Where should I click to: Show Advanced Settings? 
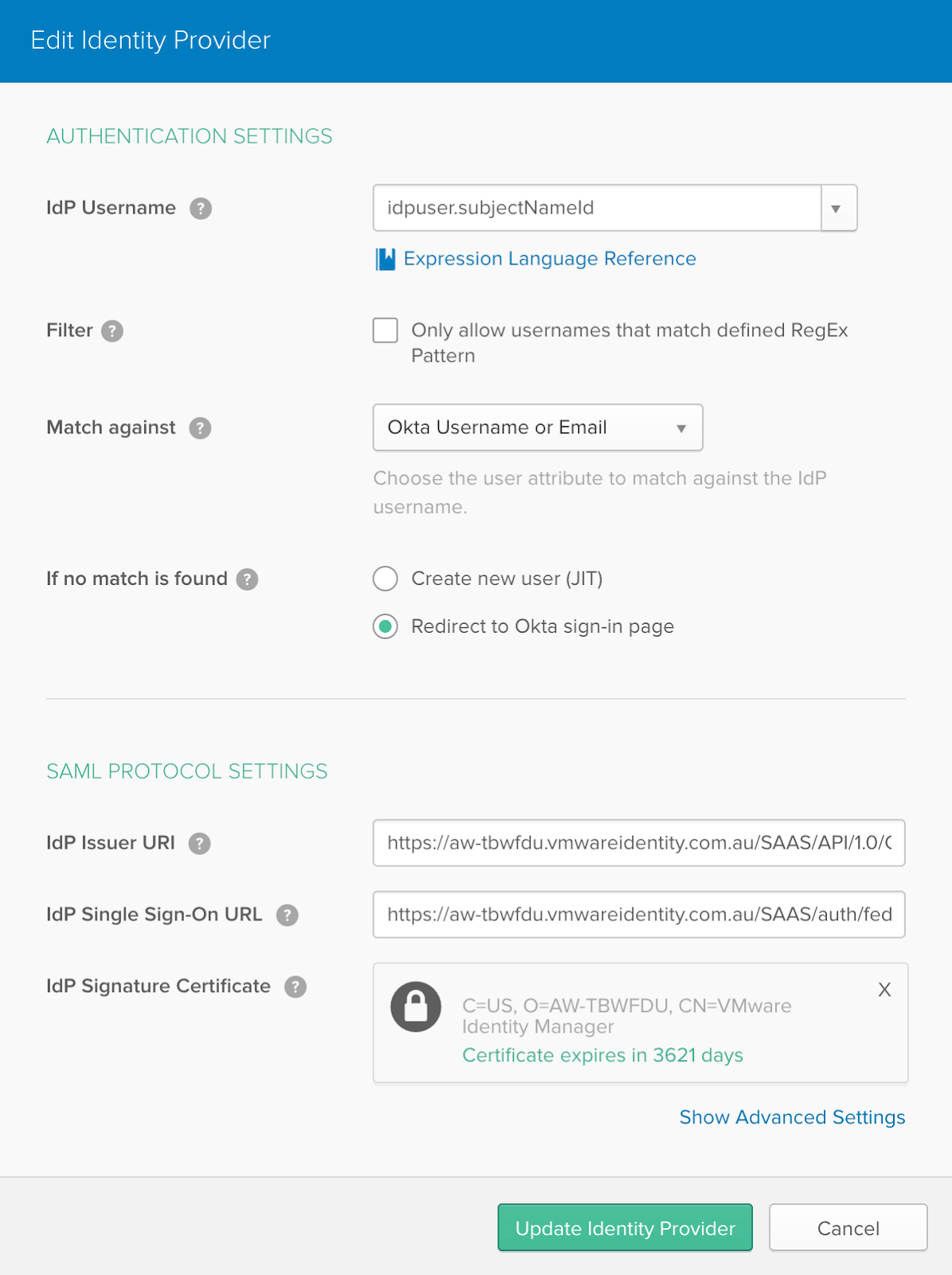coord(792,1117)
